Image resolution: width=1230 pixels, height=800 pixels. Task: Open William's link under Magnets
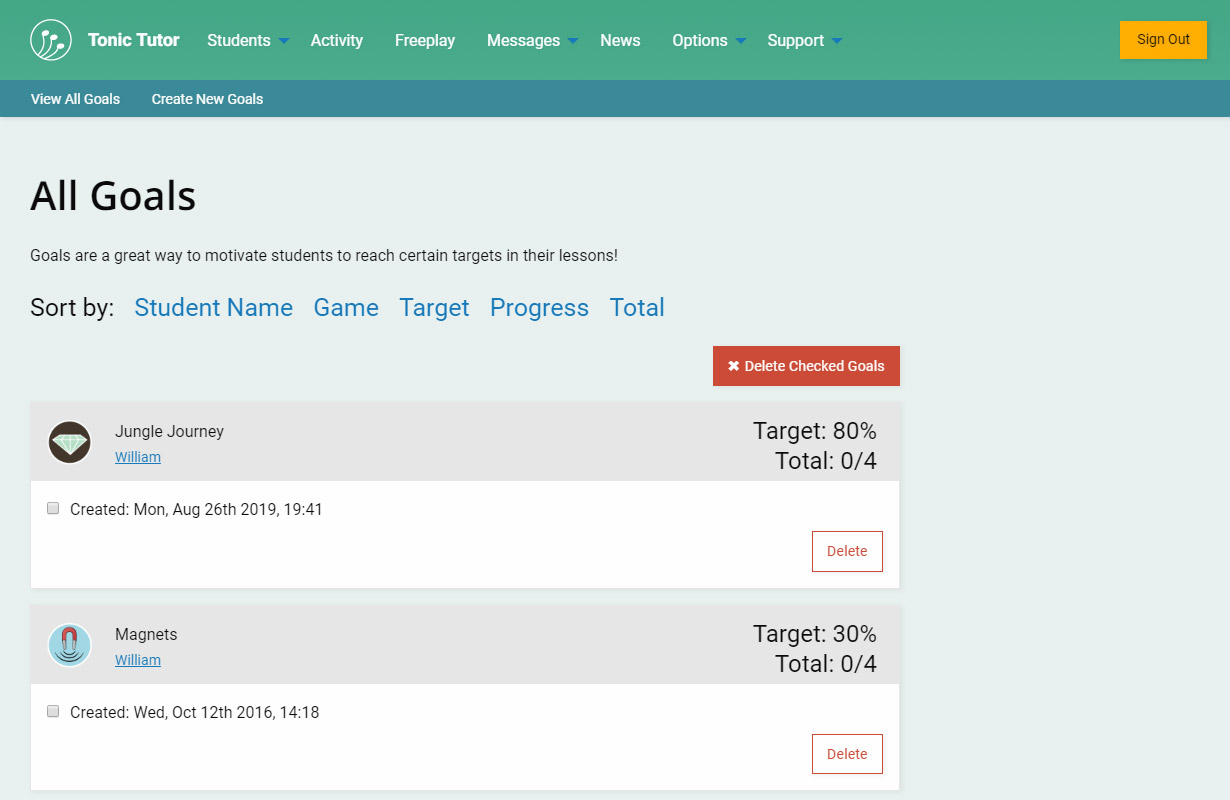pyautogui.click(x=138, y=660)
